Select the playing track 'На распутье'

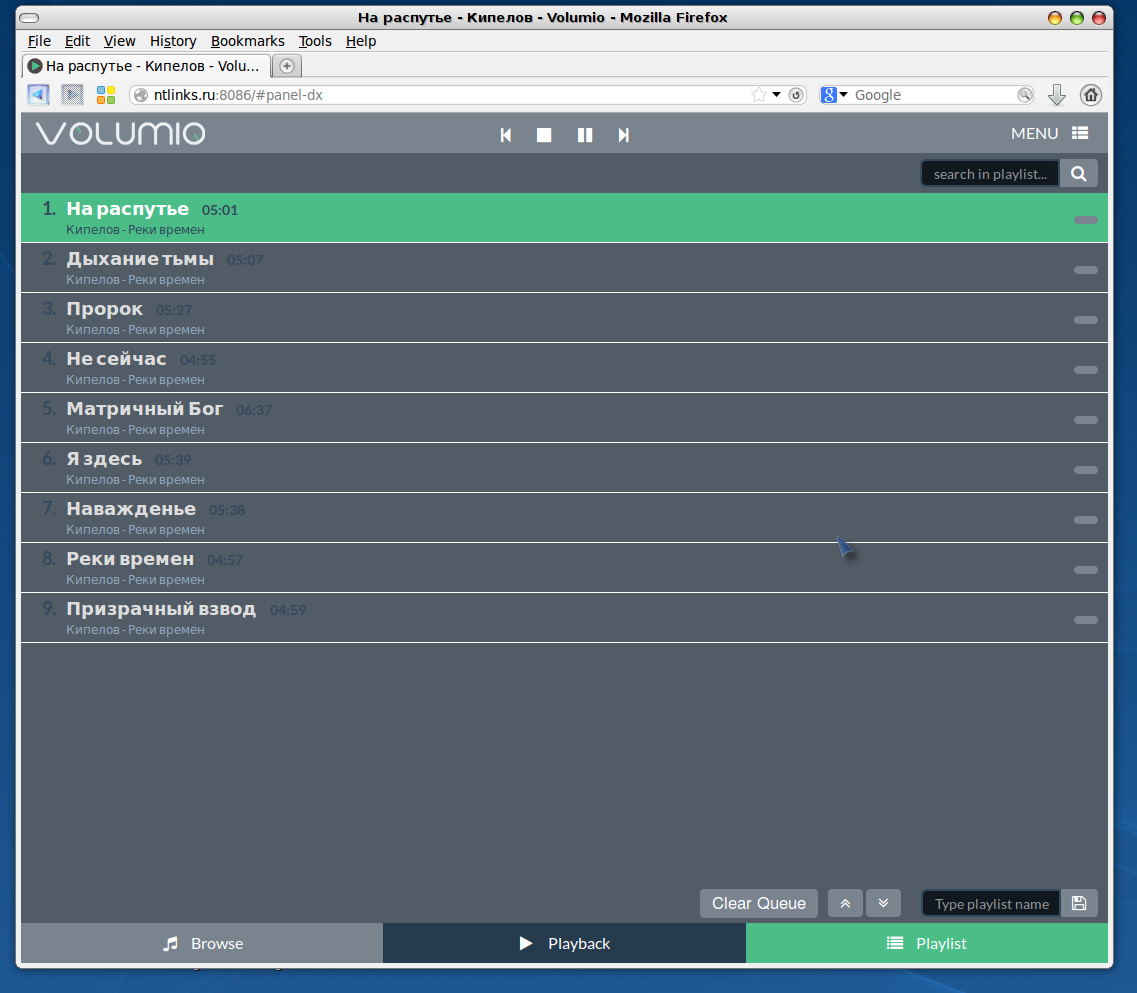tap(564, 218)
